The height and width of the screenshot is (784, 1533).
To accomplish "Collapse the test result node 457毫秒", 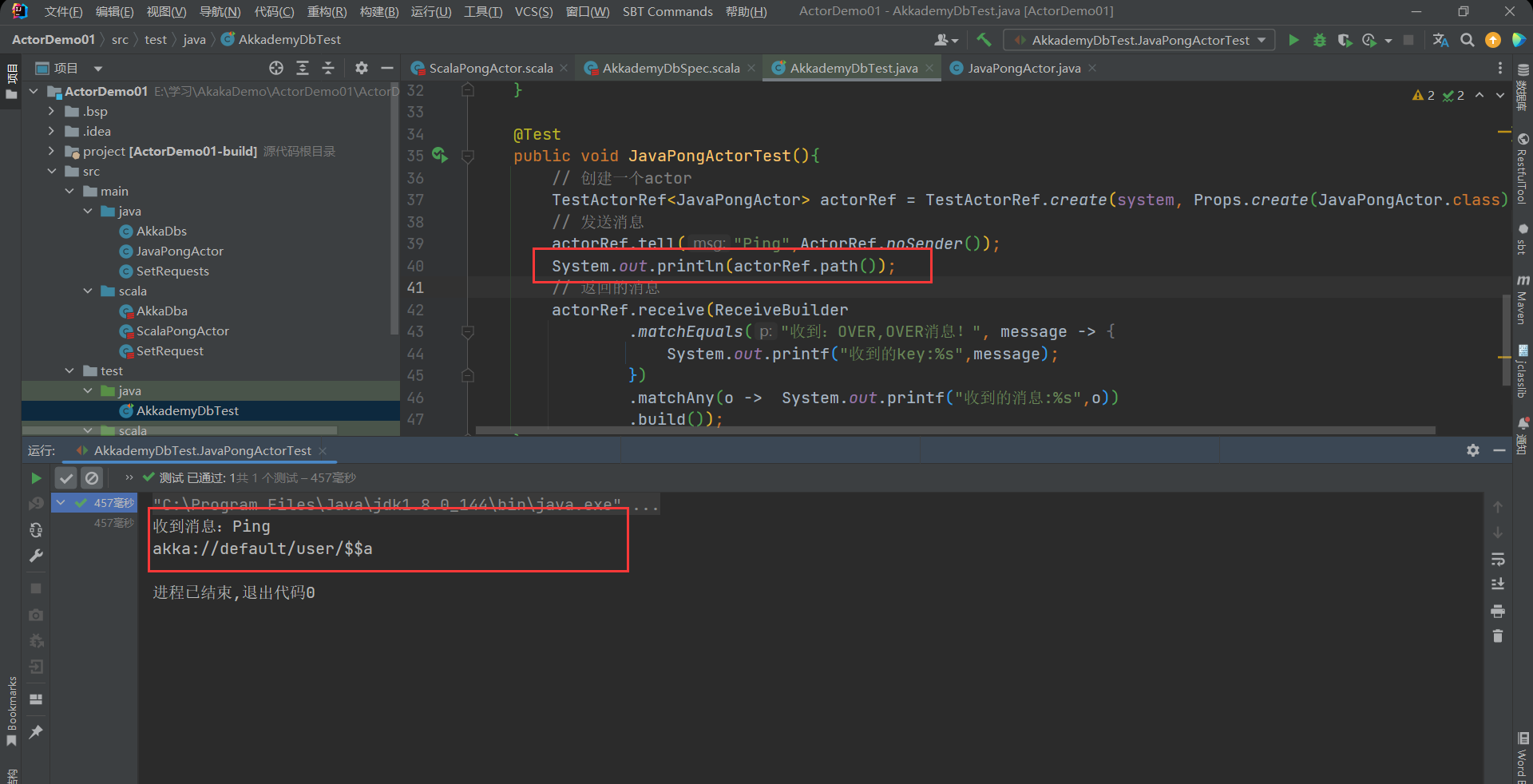I will coord(61,502).
